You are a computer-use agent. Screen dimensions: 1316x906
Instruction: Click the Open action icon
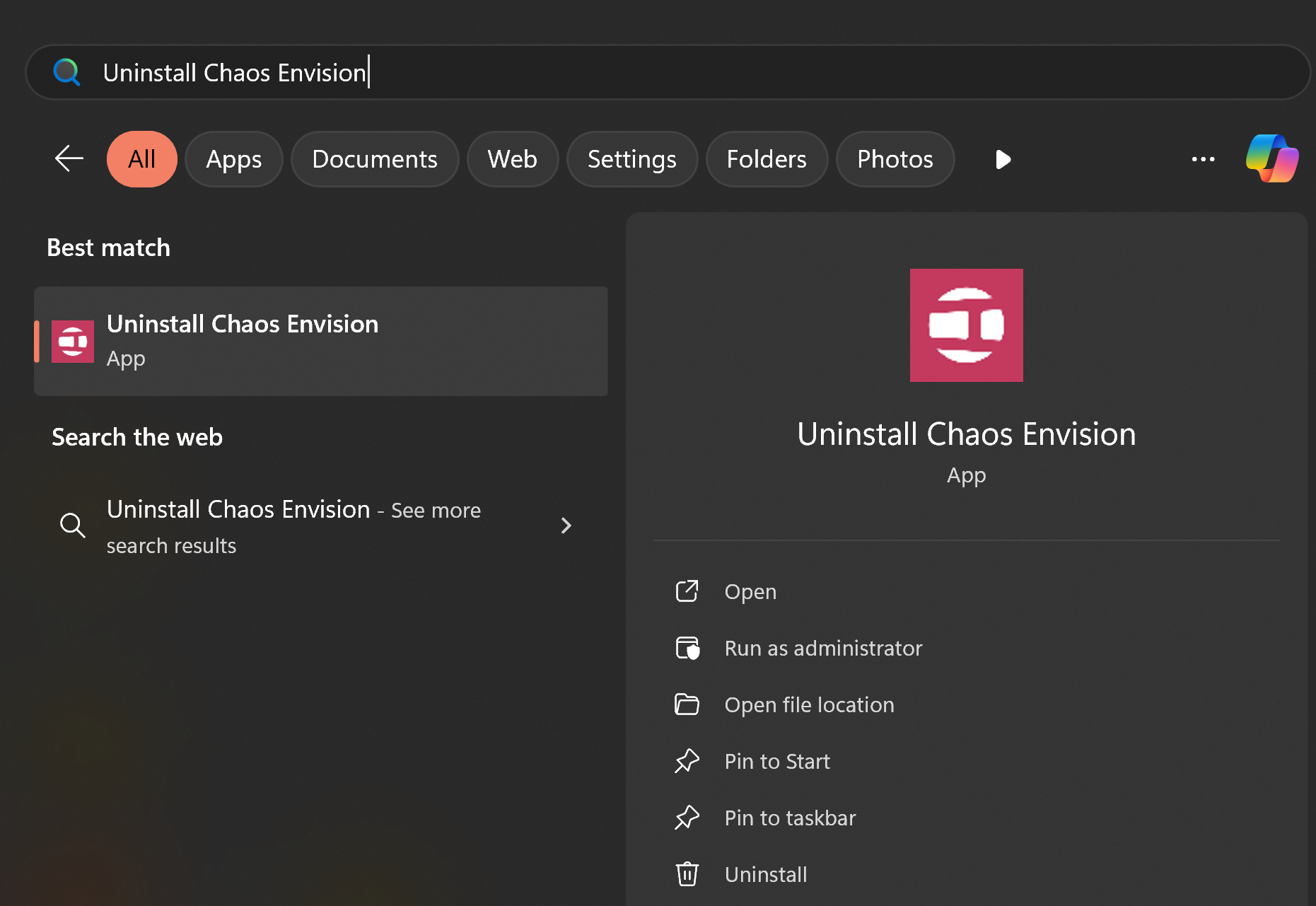click(x=687, y=591)
